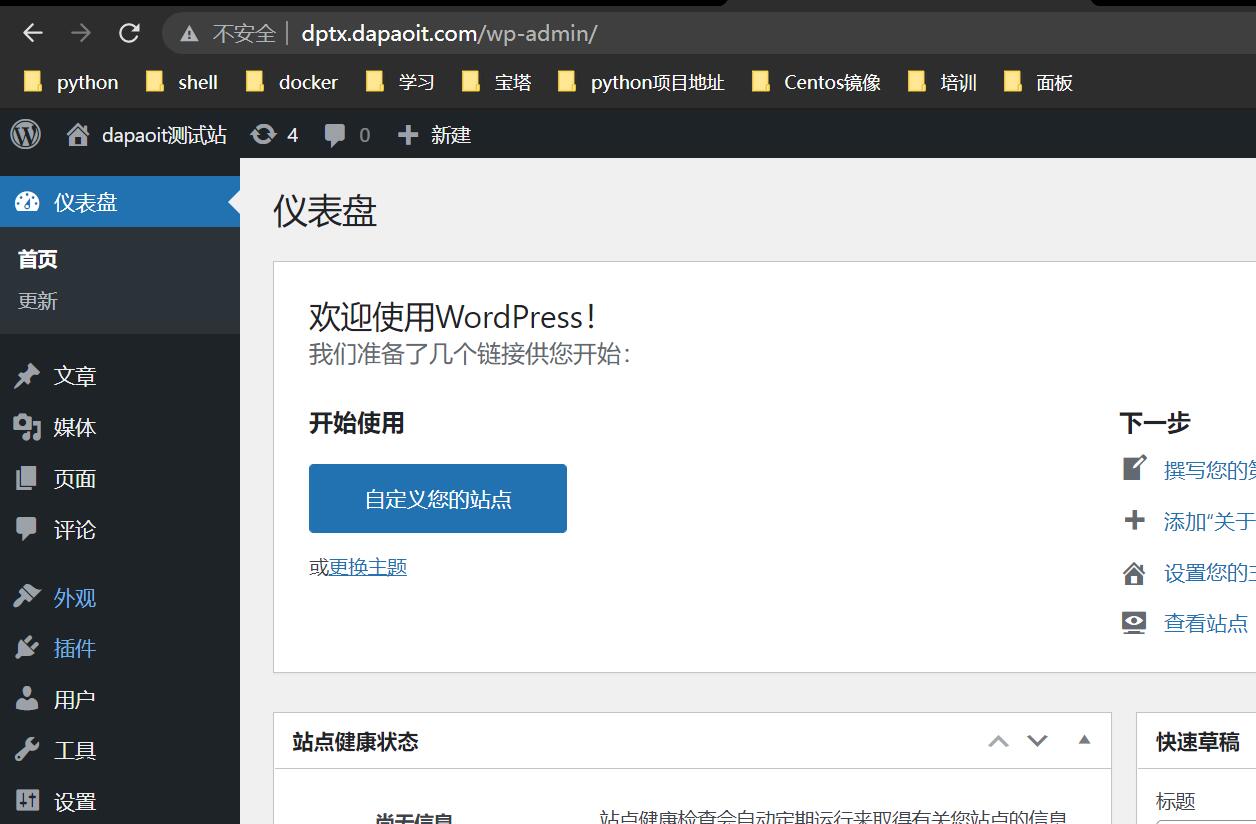Select 首页 in the dashboard submenu
Screen dimensions: 1256x824
[38, 259]
